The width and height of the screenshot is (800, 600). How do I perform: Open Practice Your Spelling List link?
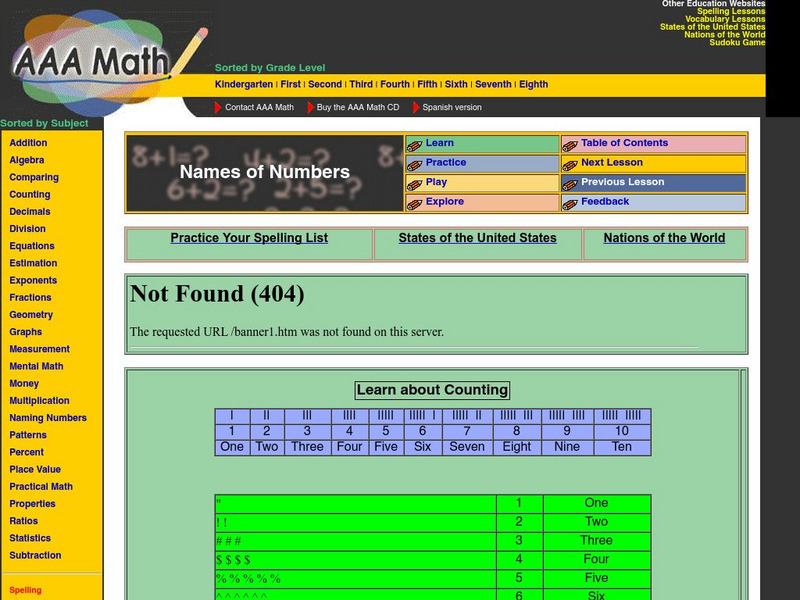click(249, 238)
